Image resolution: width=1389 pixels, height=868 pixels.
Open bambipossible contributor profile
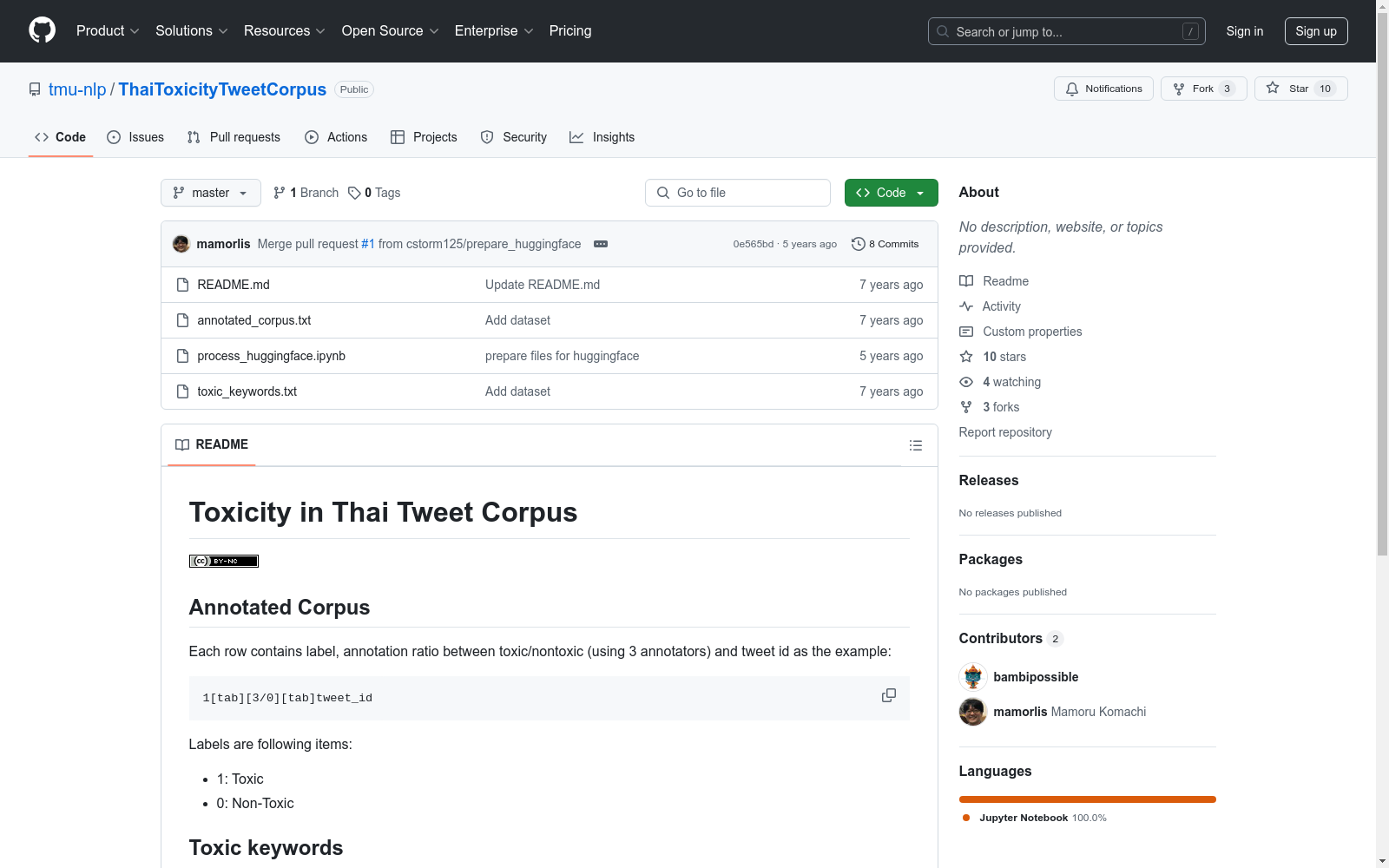pyautogui.click(x=1036, y=677)
